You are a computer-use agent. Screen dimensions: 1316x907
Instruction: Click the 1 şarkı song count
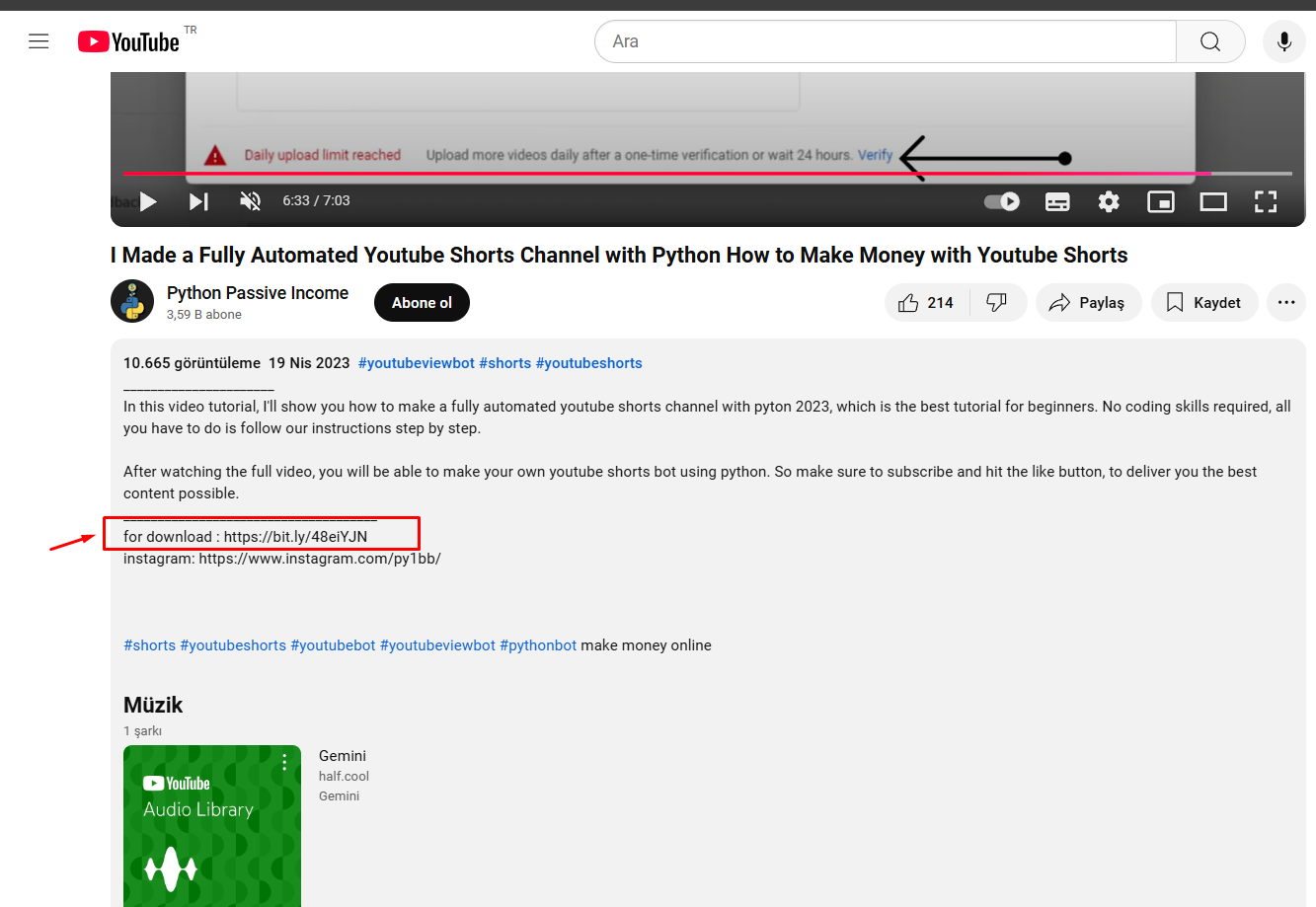pyautogui.click(x=142, y=731)
